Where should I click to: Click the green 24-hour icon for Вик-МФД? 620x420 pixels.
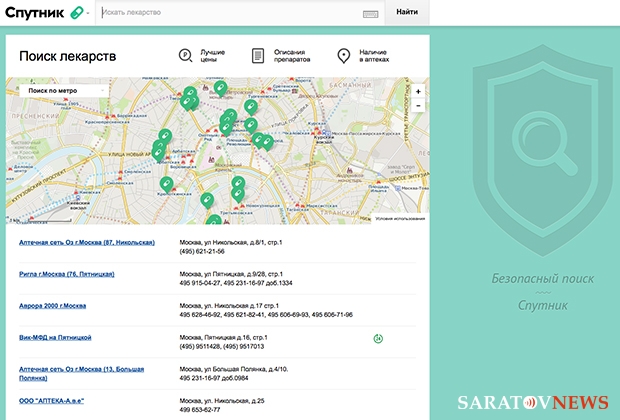tap(378, 338)
